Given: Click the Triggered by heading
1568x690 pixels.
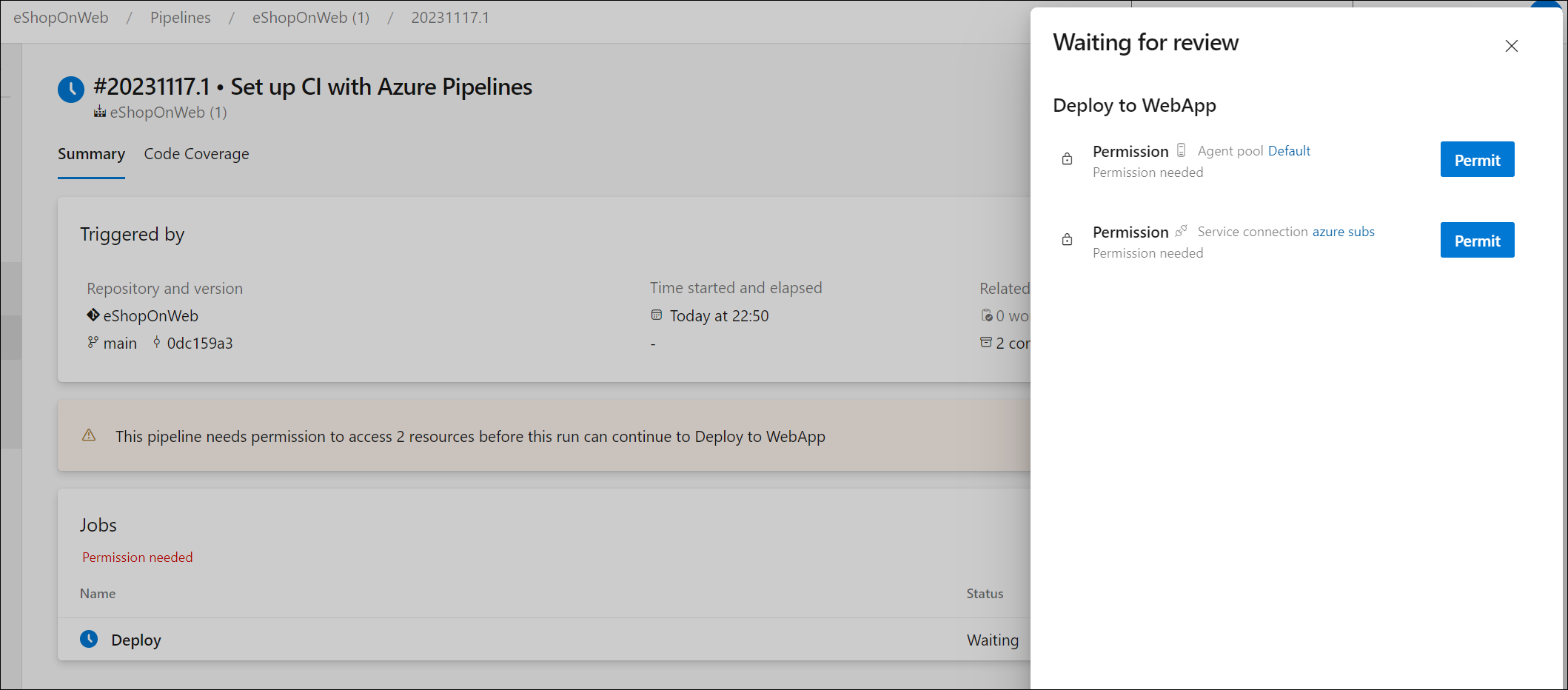Looking at the screenshot, I should 133,235.
